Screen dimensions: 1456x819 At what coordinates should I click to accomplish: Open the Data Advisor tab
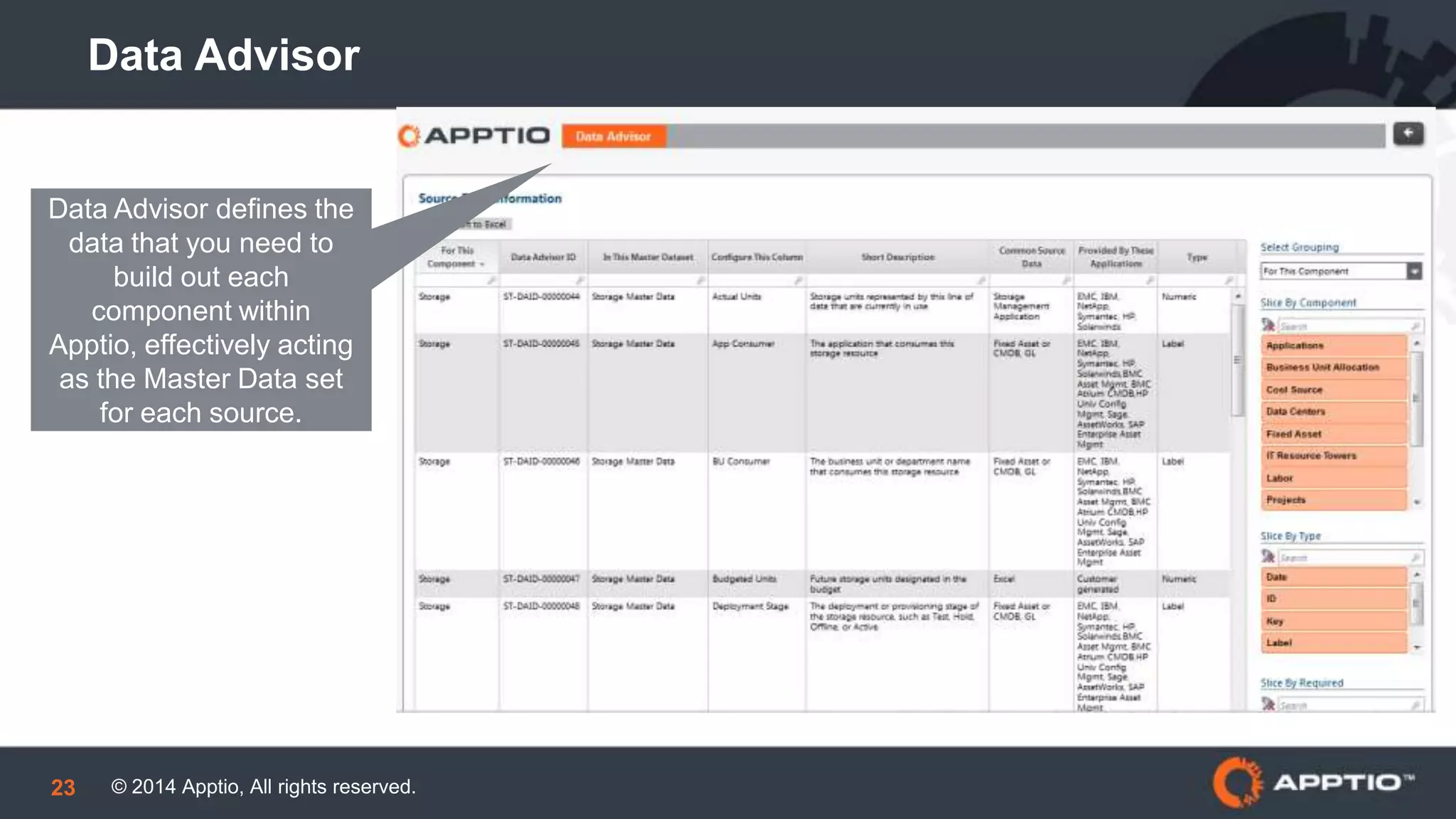point(614,136)
